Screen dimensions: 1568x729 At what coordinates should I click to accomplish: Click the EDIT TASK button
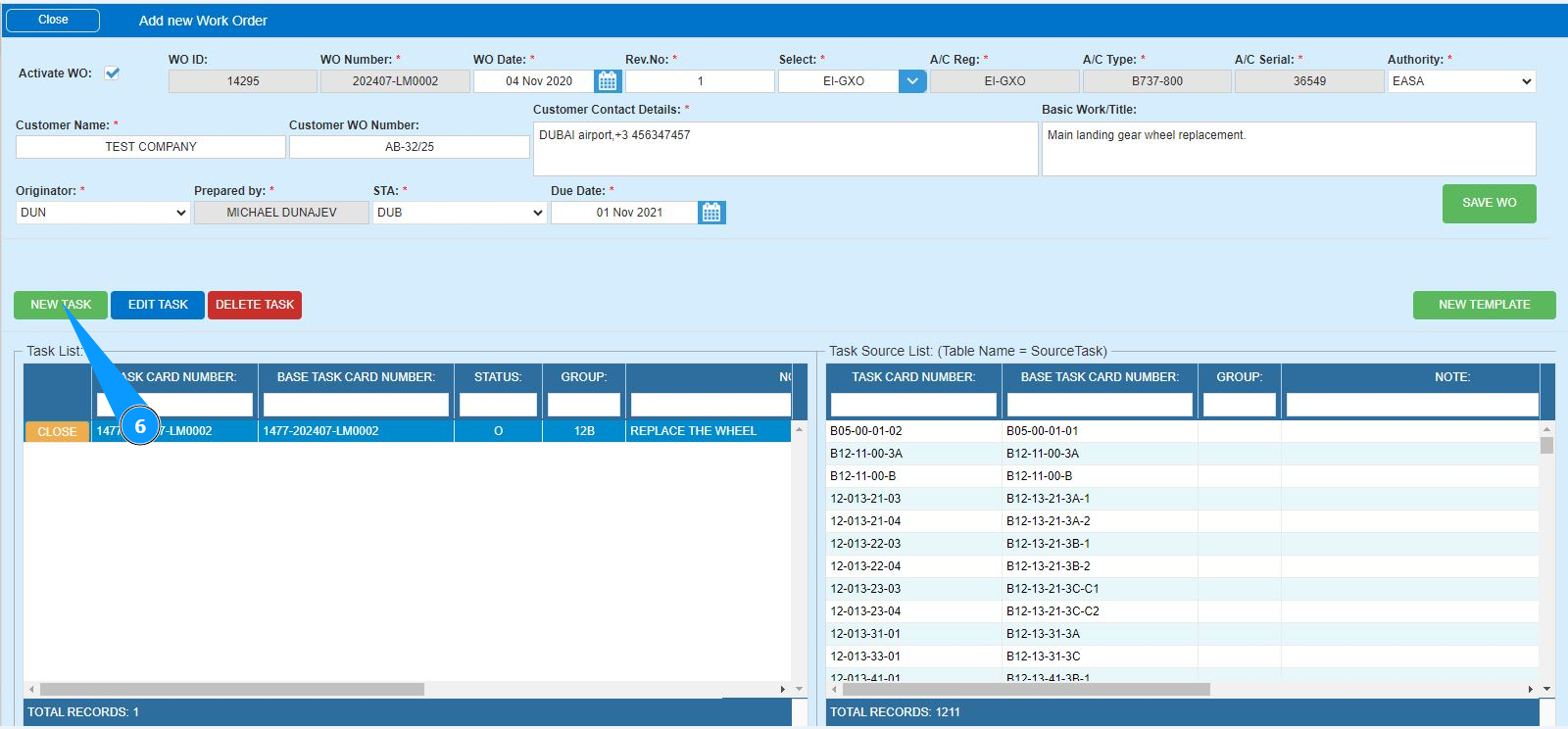[158, 305]
